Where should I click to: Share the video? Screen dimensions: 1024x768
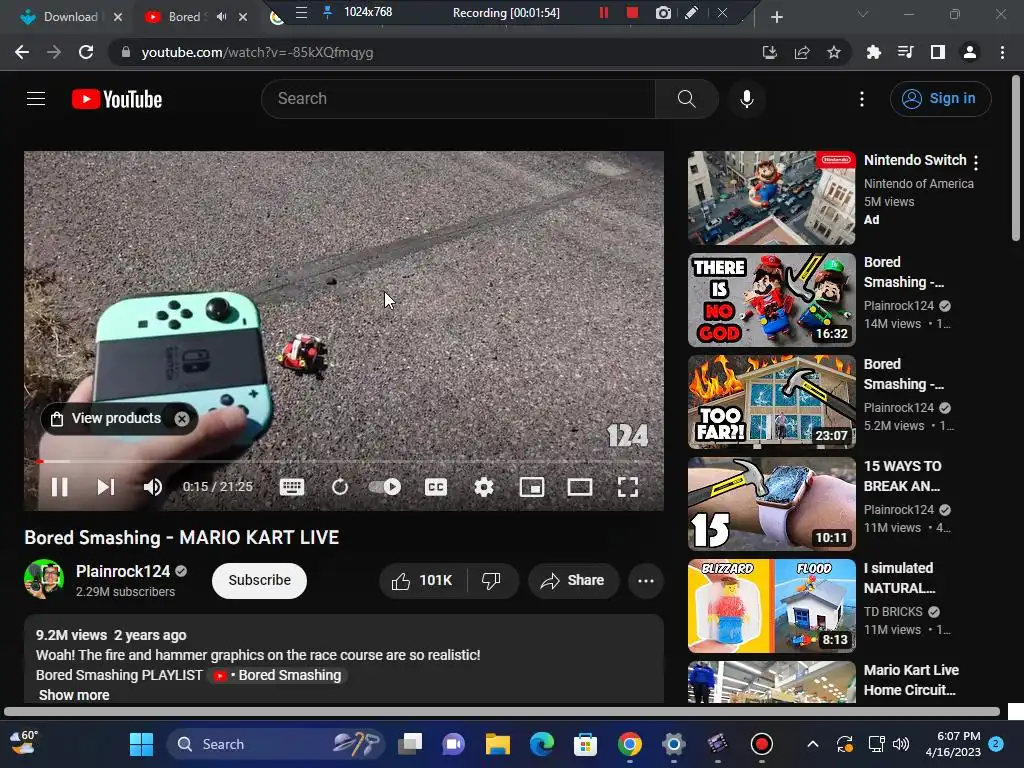pos(573,581)
